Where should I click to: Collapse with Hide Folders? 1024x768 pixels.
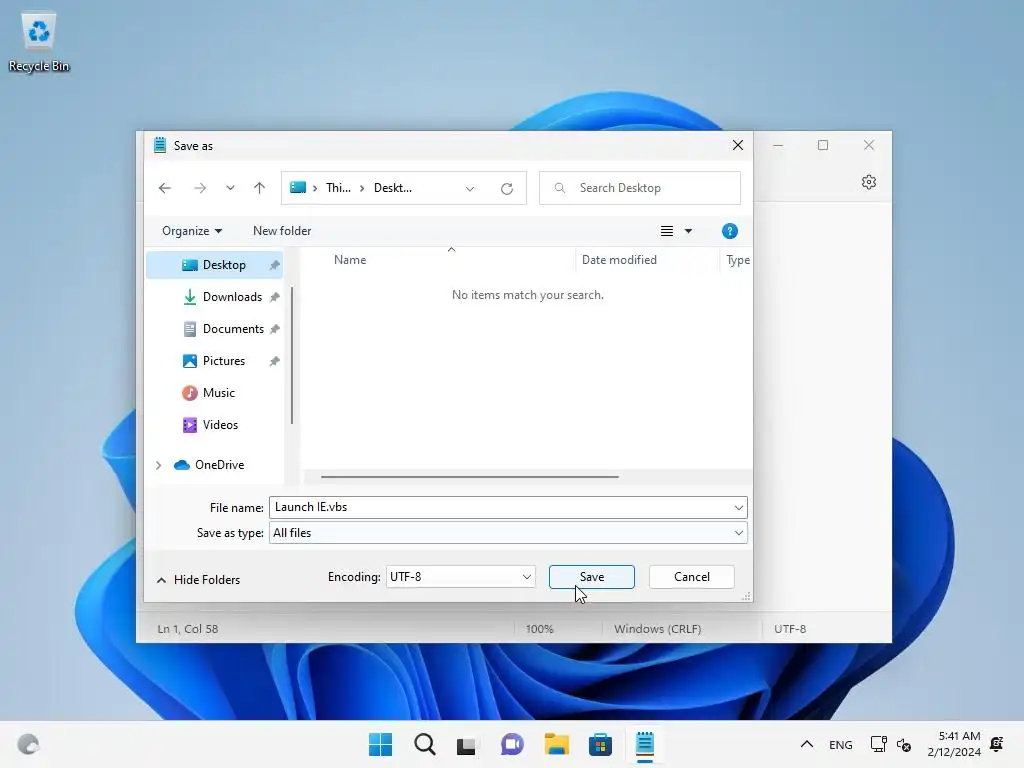click(x=199, y=580)
